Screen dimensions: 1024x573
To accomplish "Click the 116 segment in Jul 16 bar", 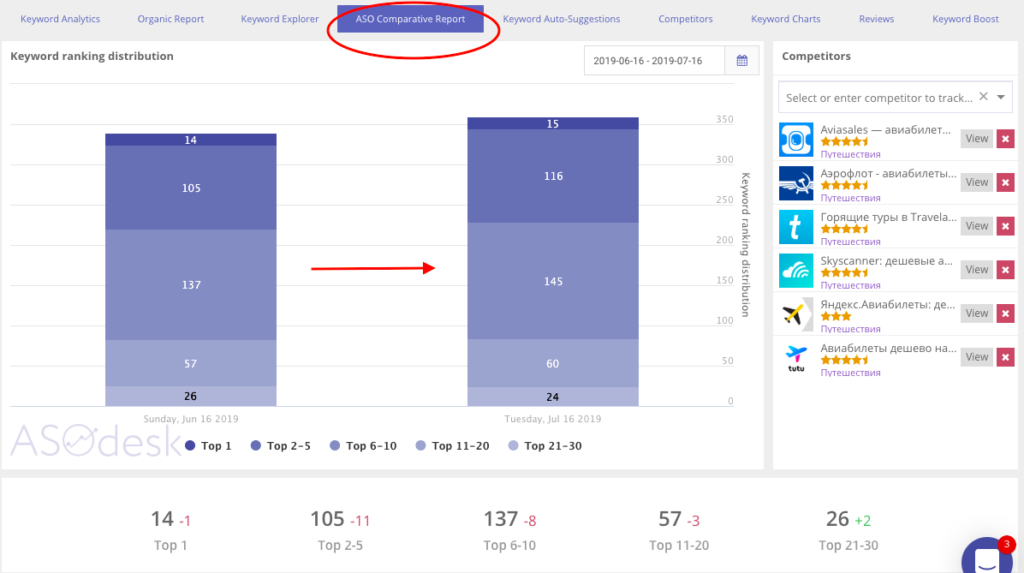I will pyautogui.click(x=552, y=176).
